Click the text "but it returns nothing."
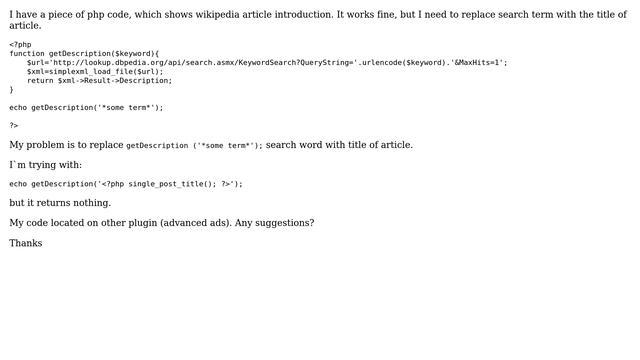Viewport: 640px width, 360px height. pyautogui.click(x=60, y=203)
